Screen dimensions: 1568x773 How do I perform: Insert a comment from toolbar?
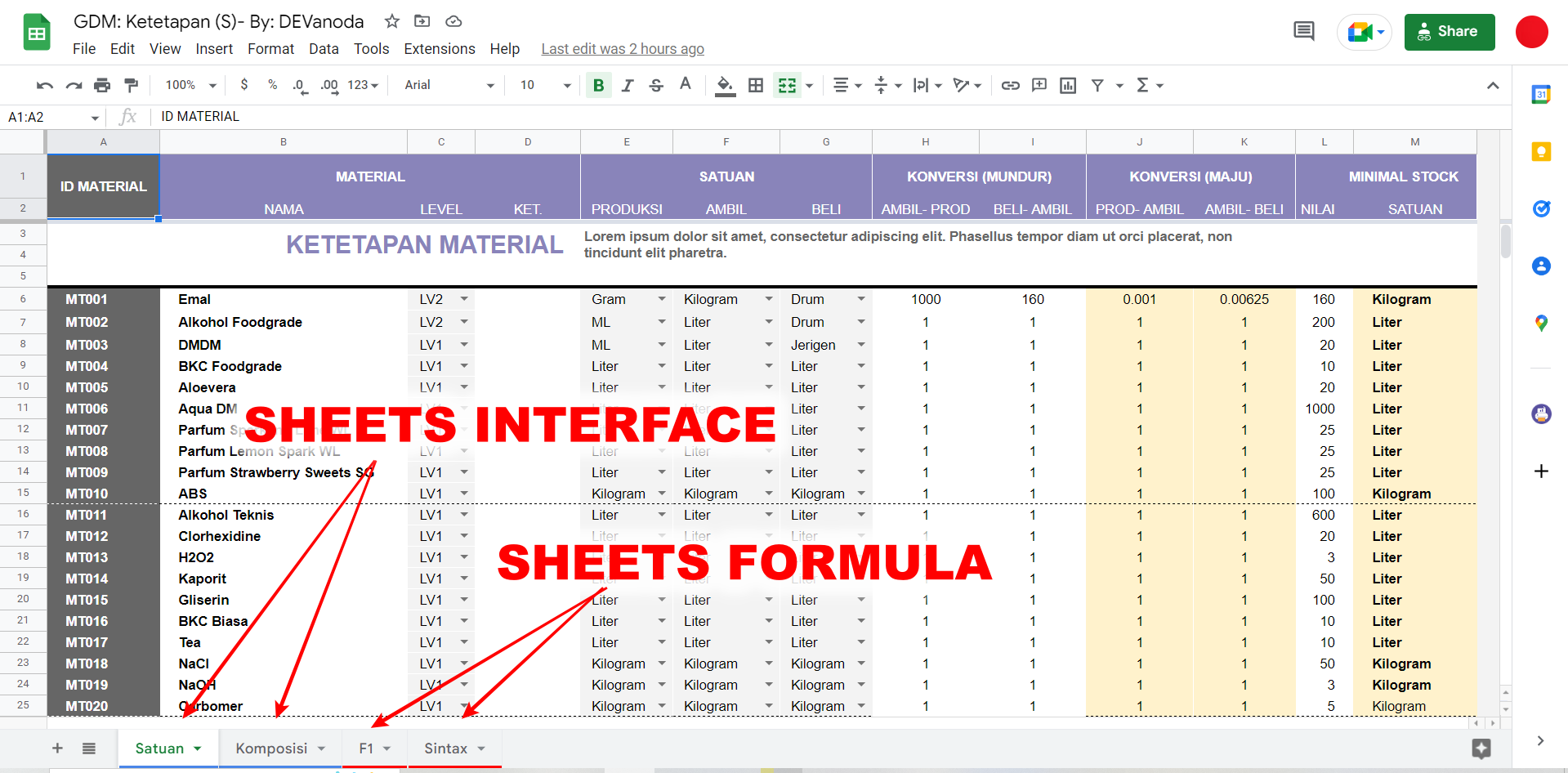point(1039,85)
